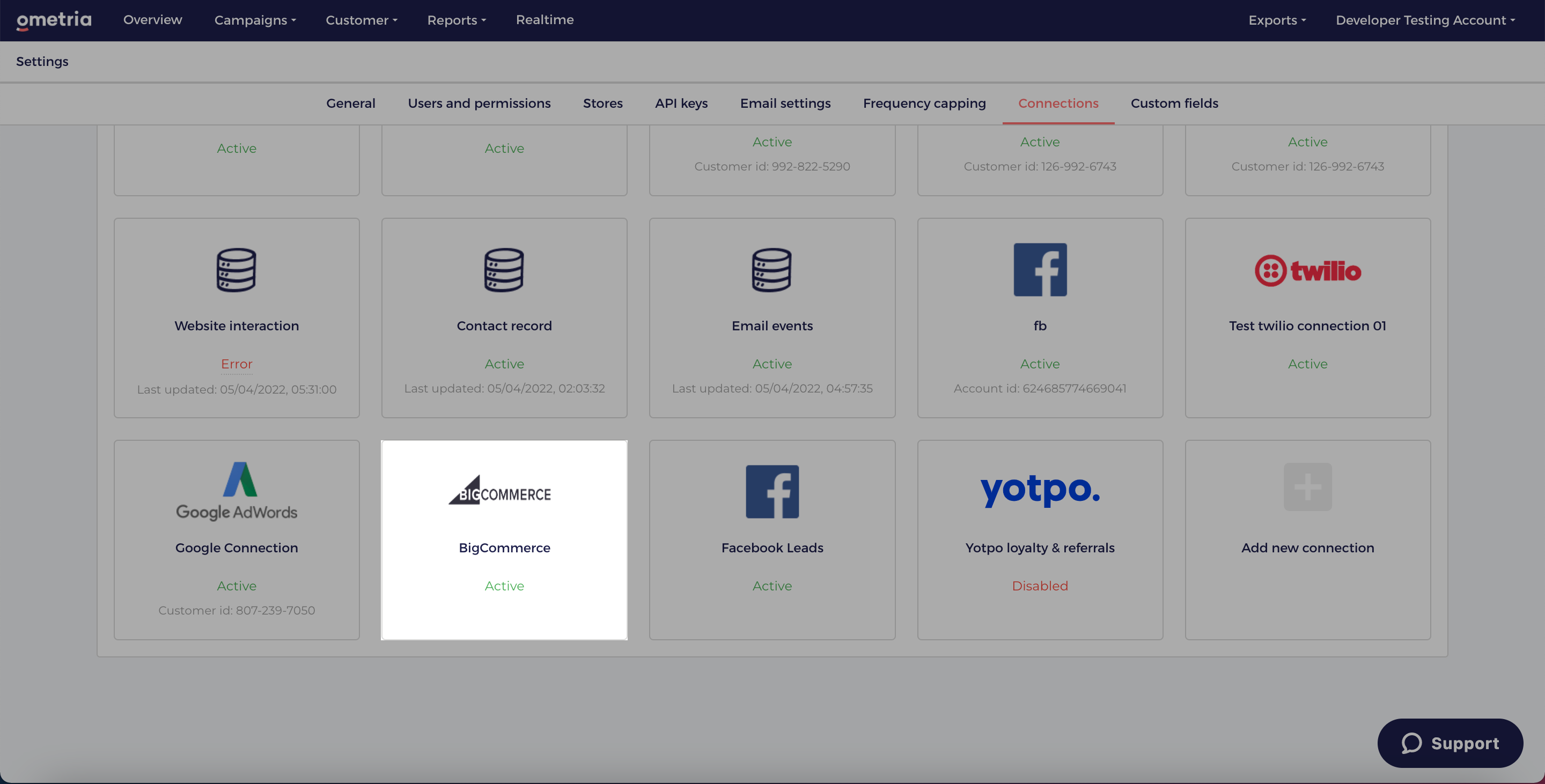Click the Active status on BigCommerce card
The height and width of the screenshot is (784, 1545).
[x=504, y=586]
